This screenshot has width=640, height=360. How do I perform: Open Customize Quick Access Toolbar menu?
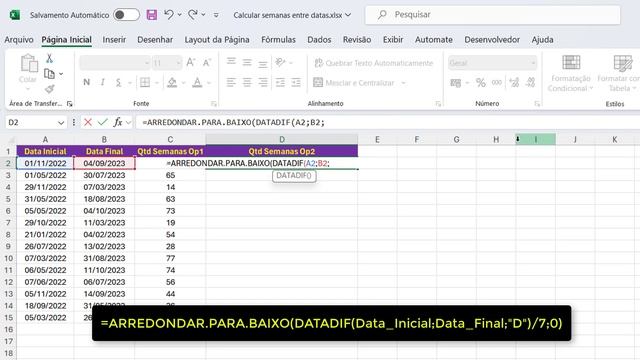[216, 15]
